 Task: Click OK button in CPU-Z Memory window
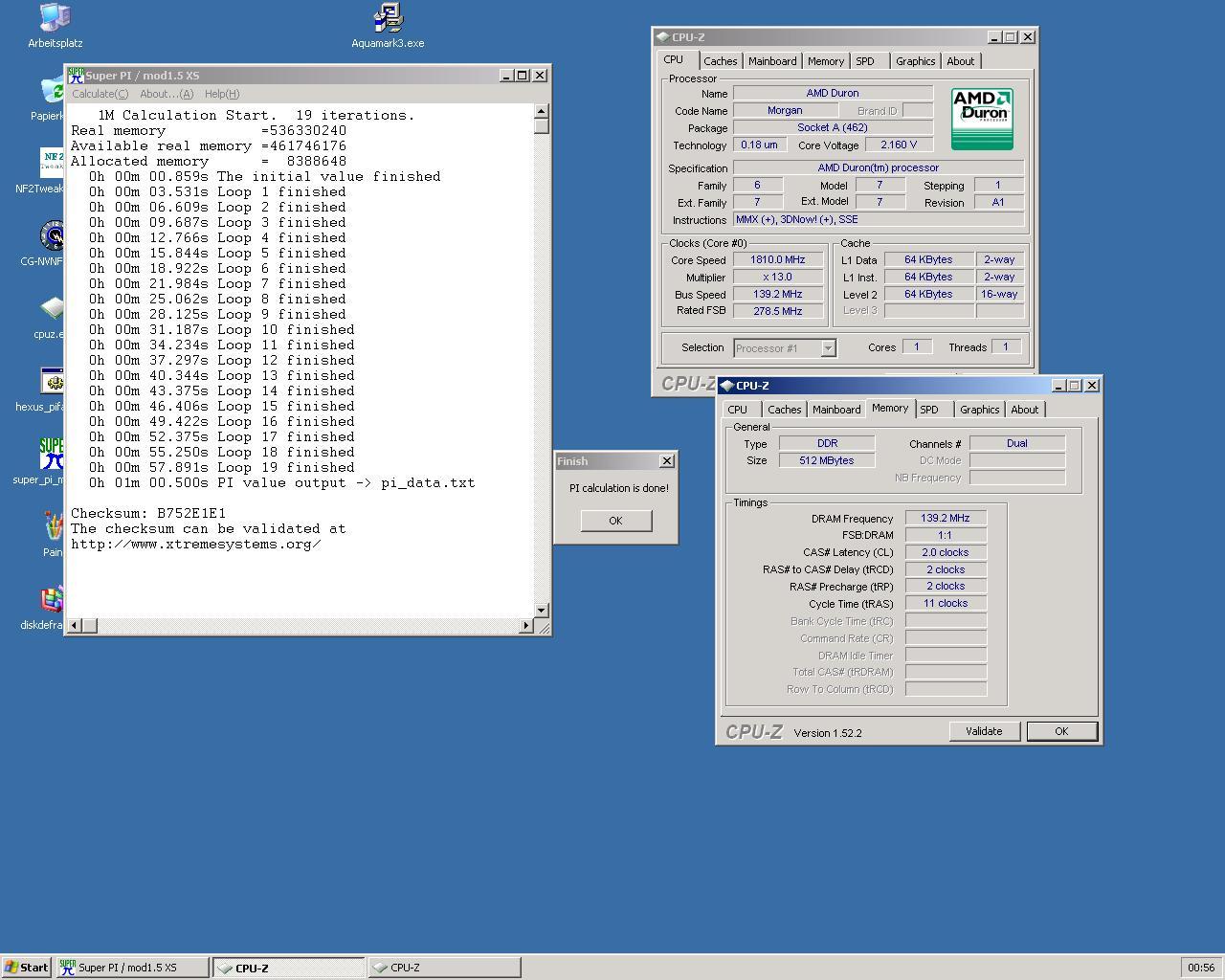click(x=1061, y=731)
